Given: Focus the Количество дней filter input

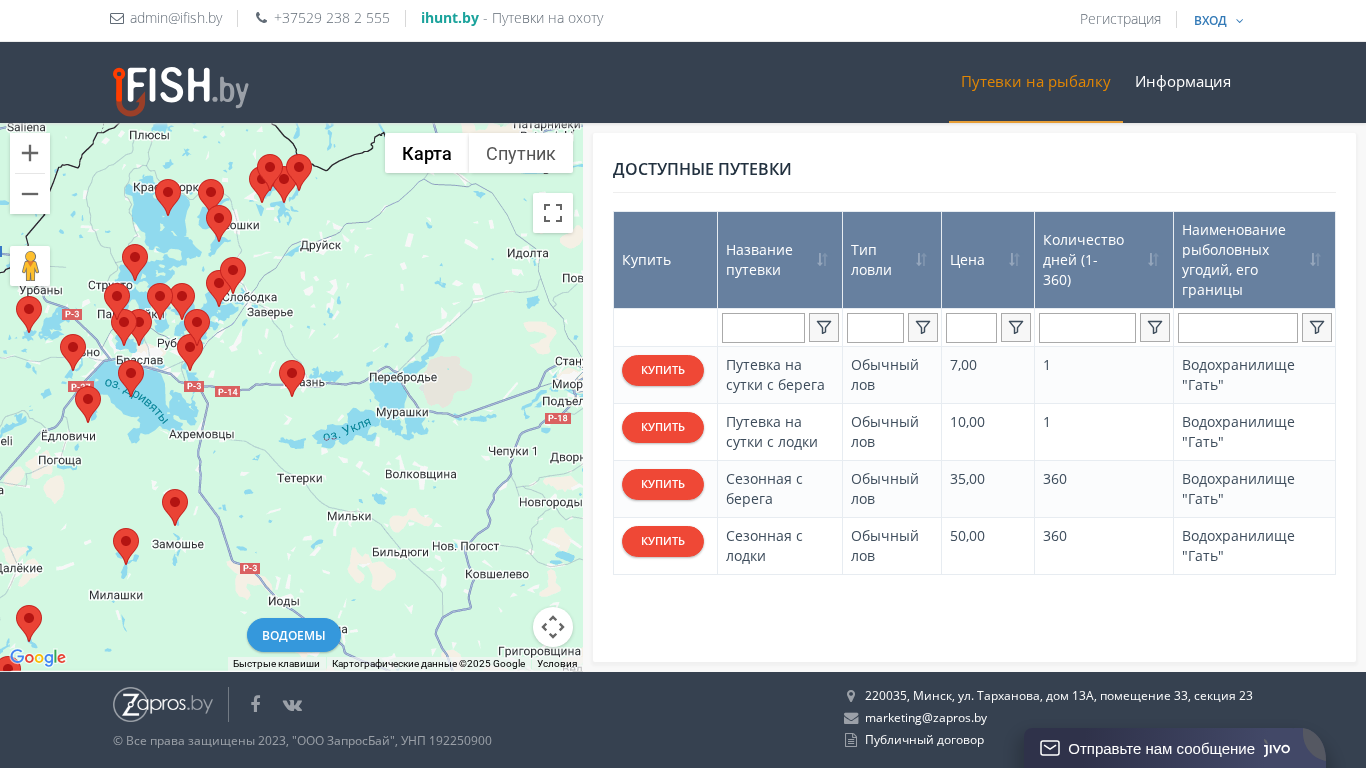Looking at the screenshot, I should pyautogui.click(x=1087, y=327).
